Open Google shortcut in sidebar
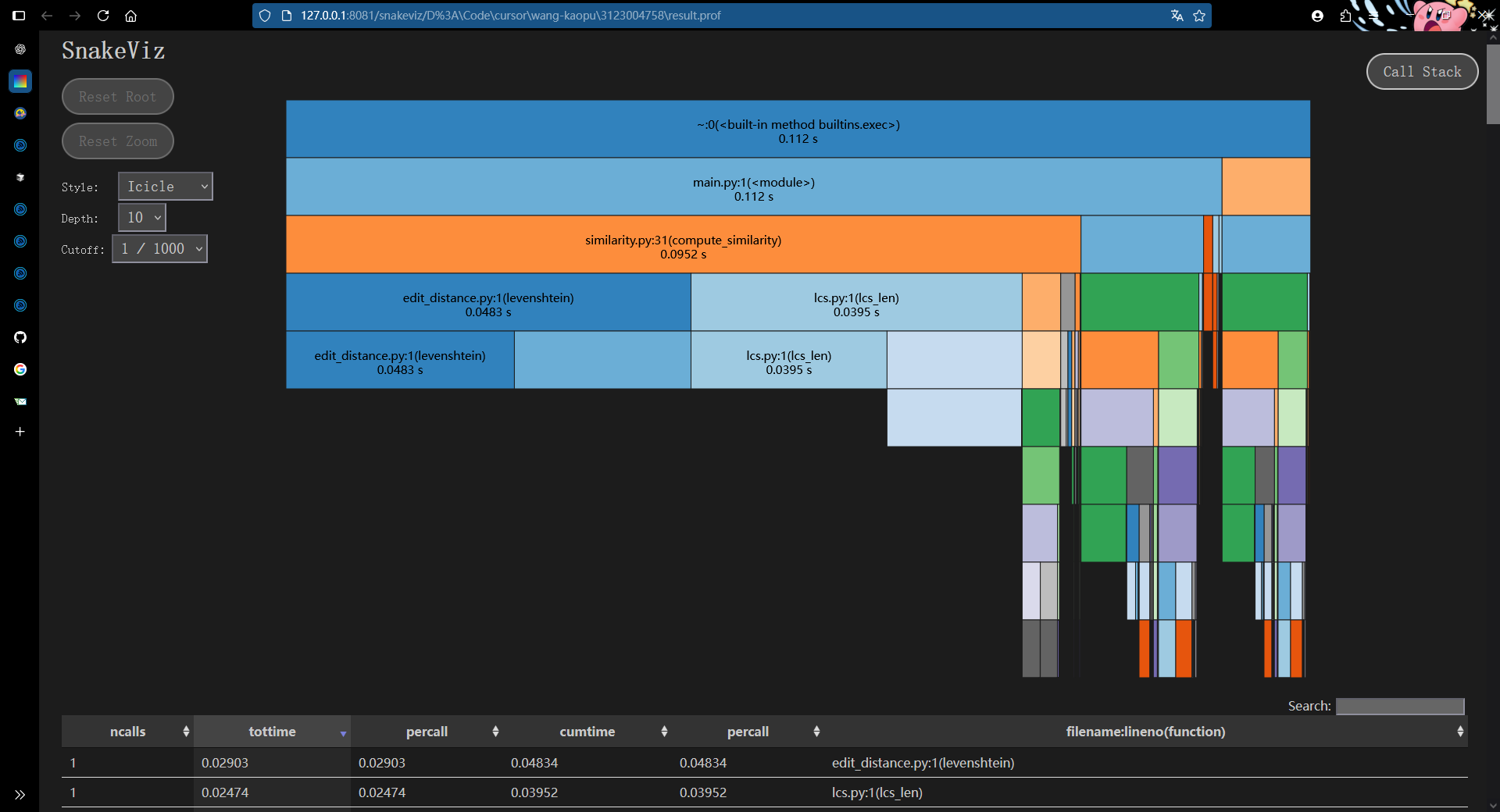 (20, 369)
